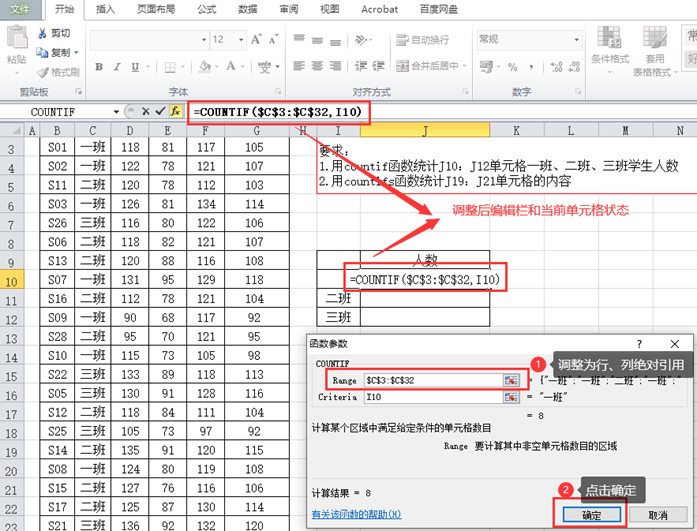The image size is (697, 531).
Task: Toggle italic formatting
Action: 117,67
